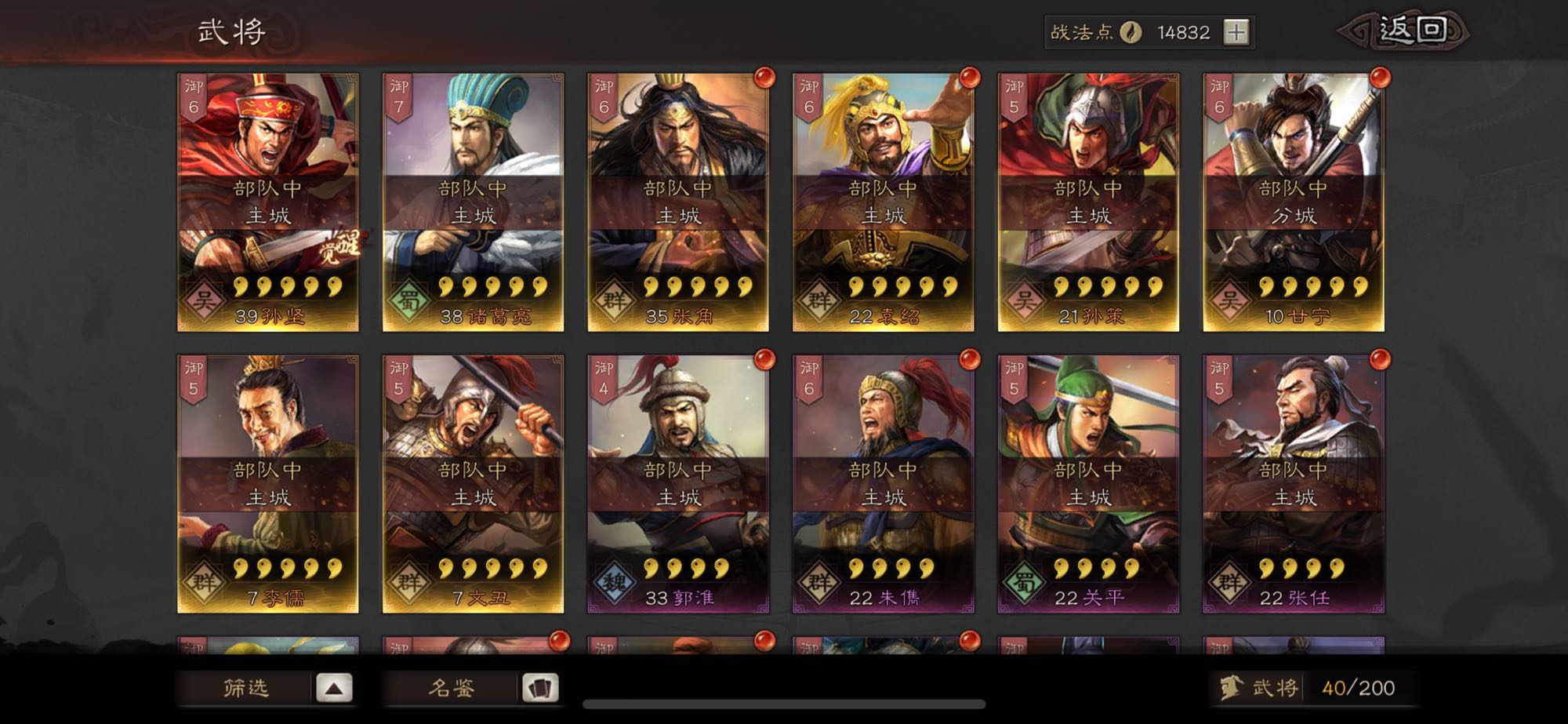
Task: Tap the 魏 faction badge on 郭淮
Action: click(x=614, y=581)
